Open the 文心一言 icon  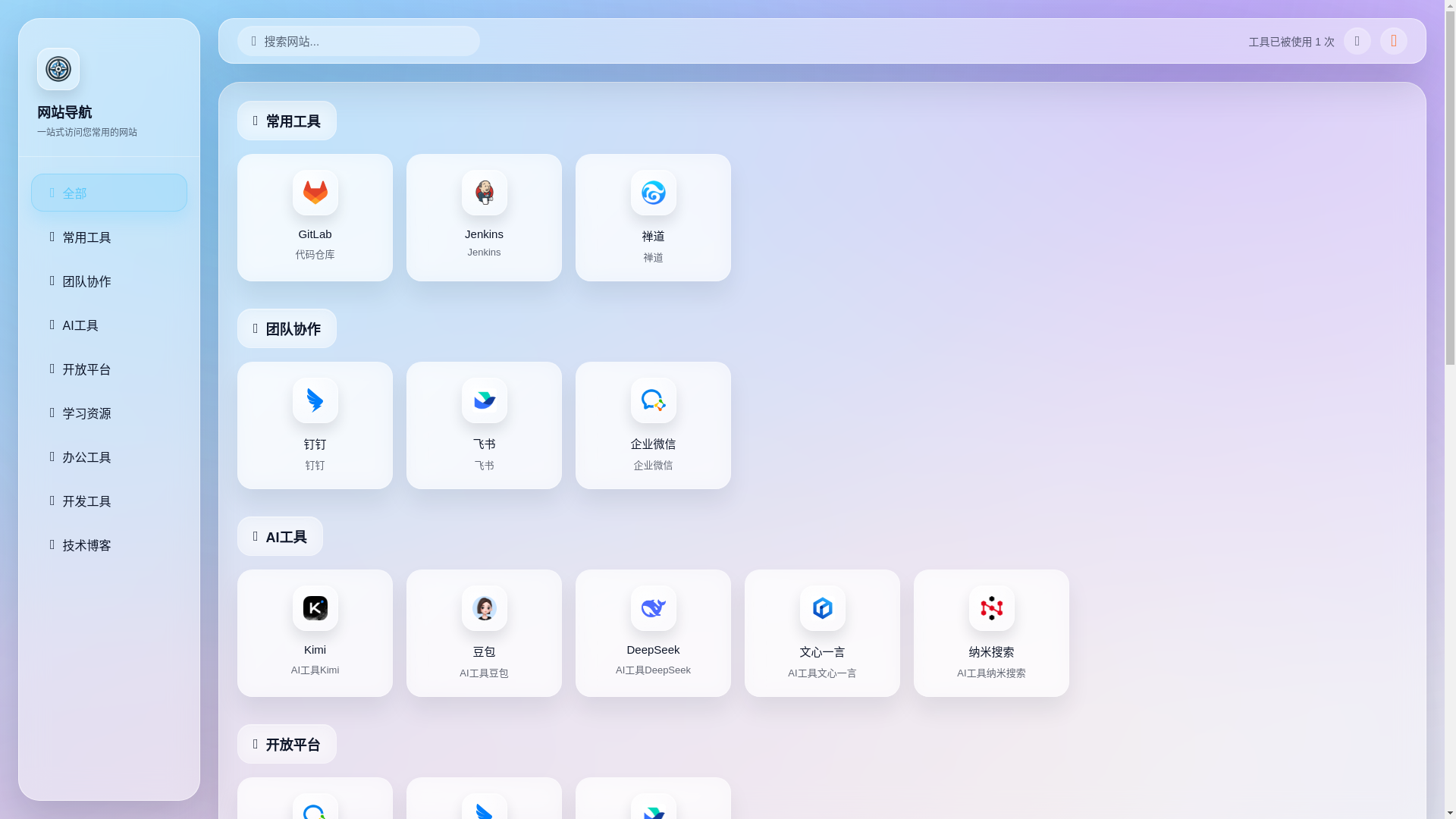[x=822, y=608]
